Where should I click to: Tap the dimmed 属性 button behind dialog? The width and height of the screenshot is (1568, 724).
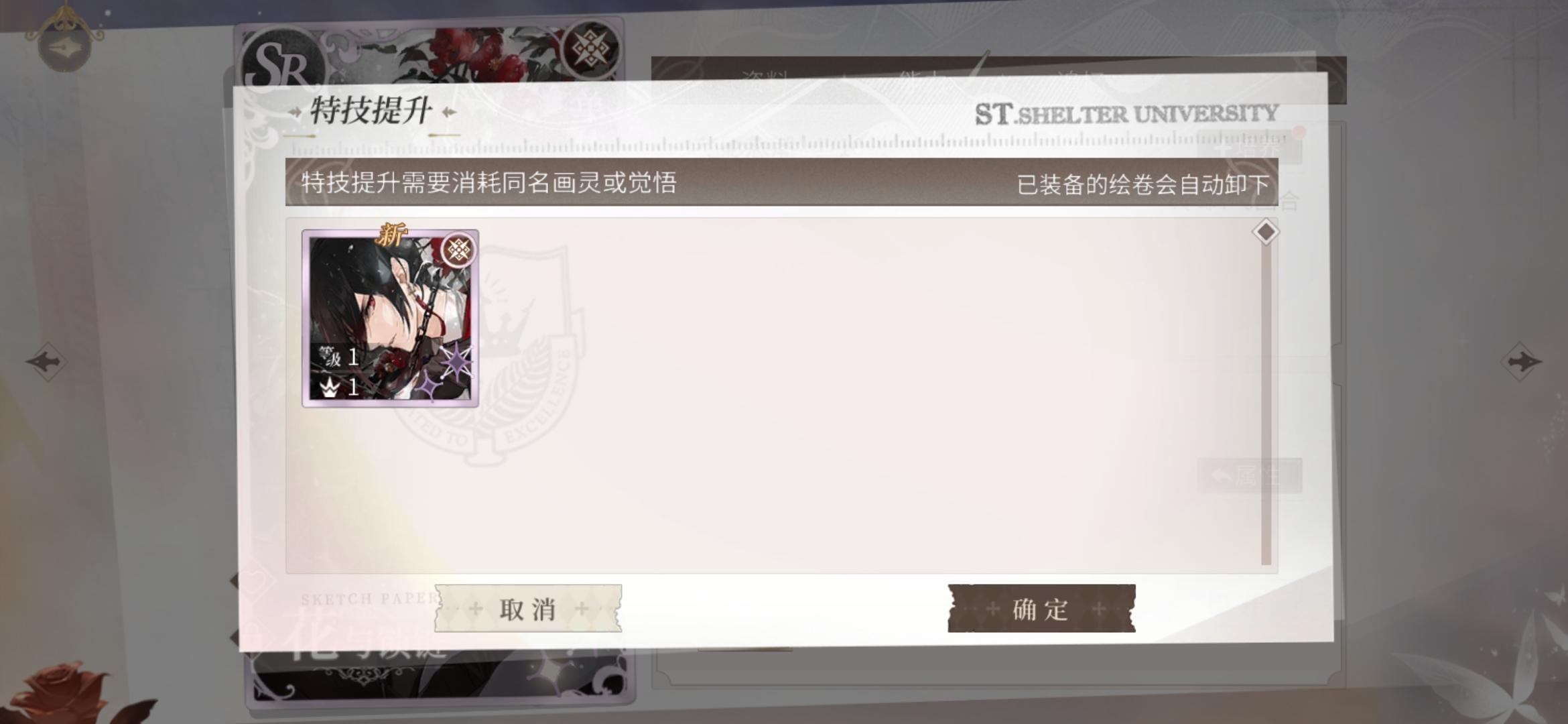pyautogui.click(x=1250, y=476)
